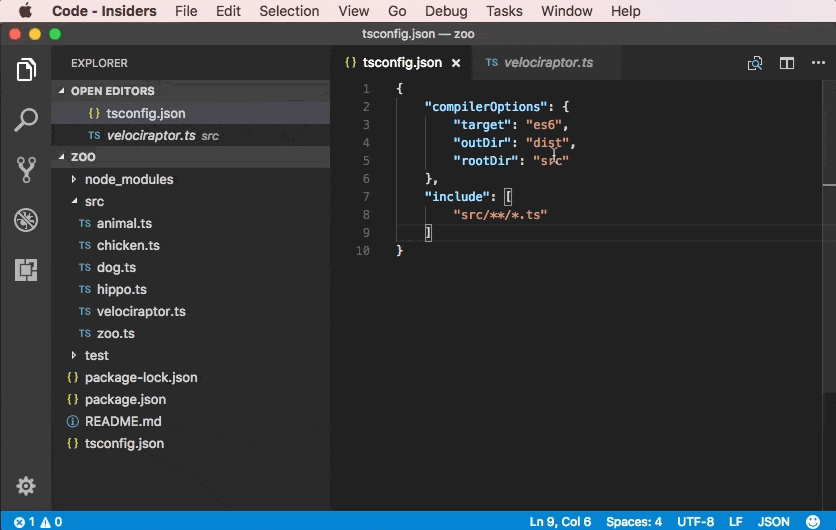The width and height of the screenshot is (836, 530).
Task: Click the "src/**/*.ts" string in editor
Action: [500, 214]
